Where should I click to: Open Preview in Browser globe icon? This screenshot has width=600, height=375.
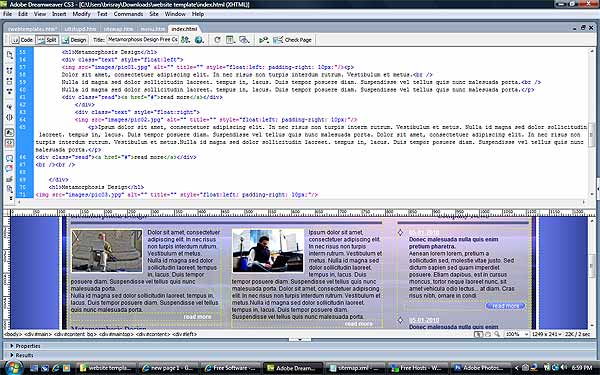[x=199, y=40]
